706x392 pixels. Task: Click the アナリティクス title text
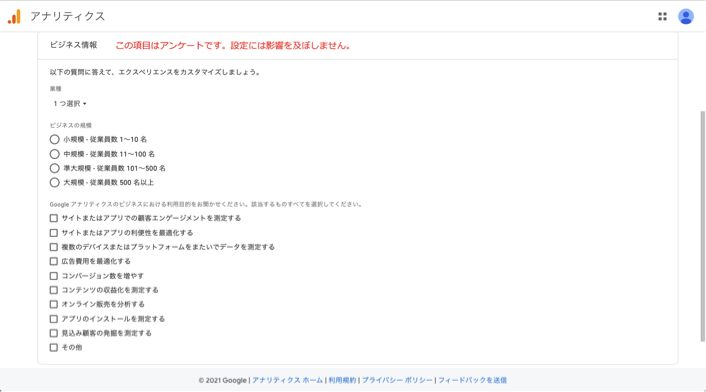[x=68, y=17]
